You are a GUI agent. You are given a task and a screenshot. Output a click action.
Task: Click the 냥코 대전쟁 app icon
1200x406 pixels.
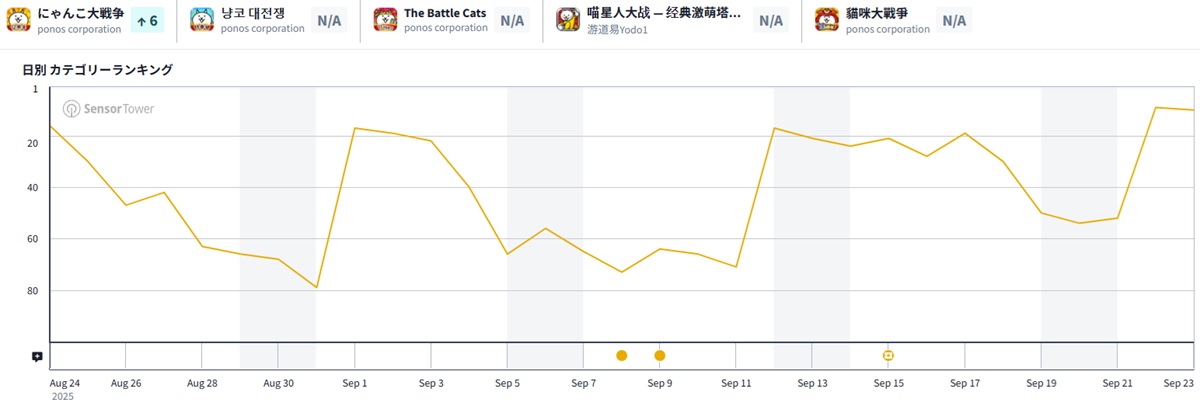[202, 20]
